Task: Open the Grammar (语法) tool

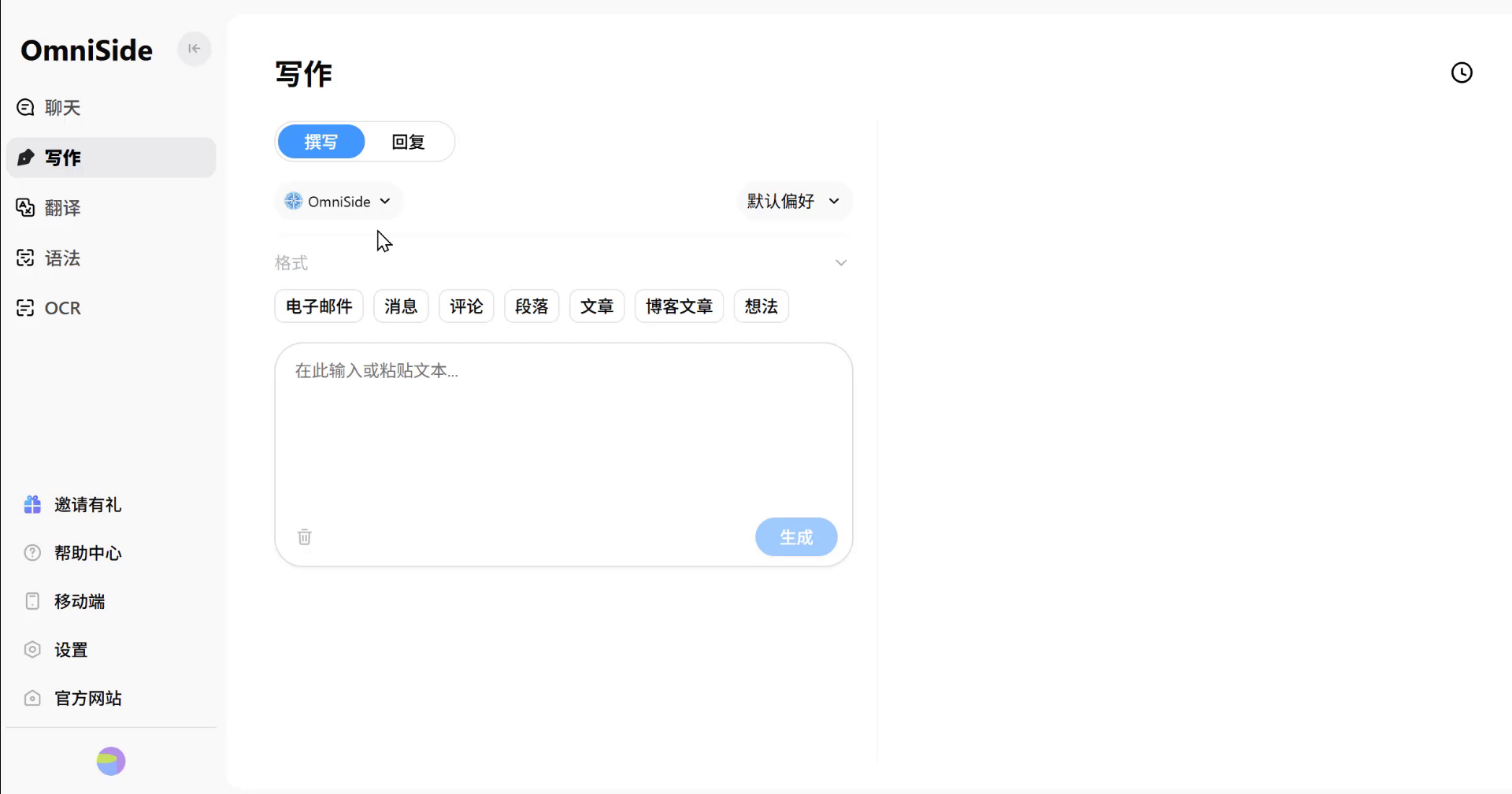Action: (x=62, y=258)
